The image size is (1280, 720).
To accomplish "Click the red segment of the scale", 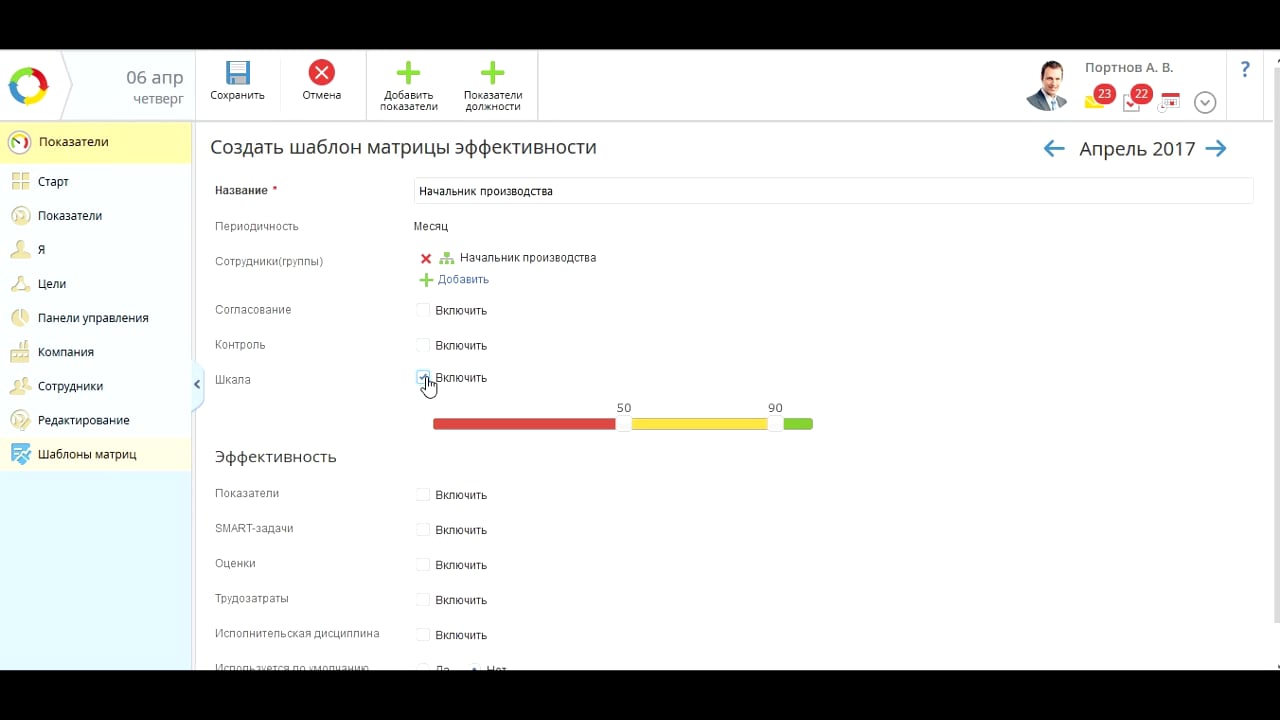I will (524, 424).
